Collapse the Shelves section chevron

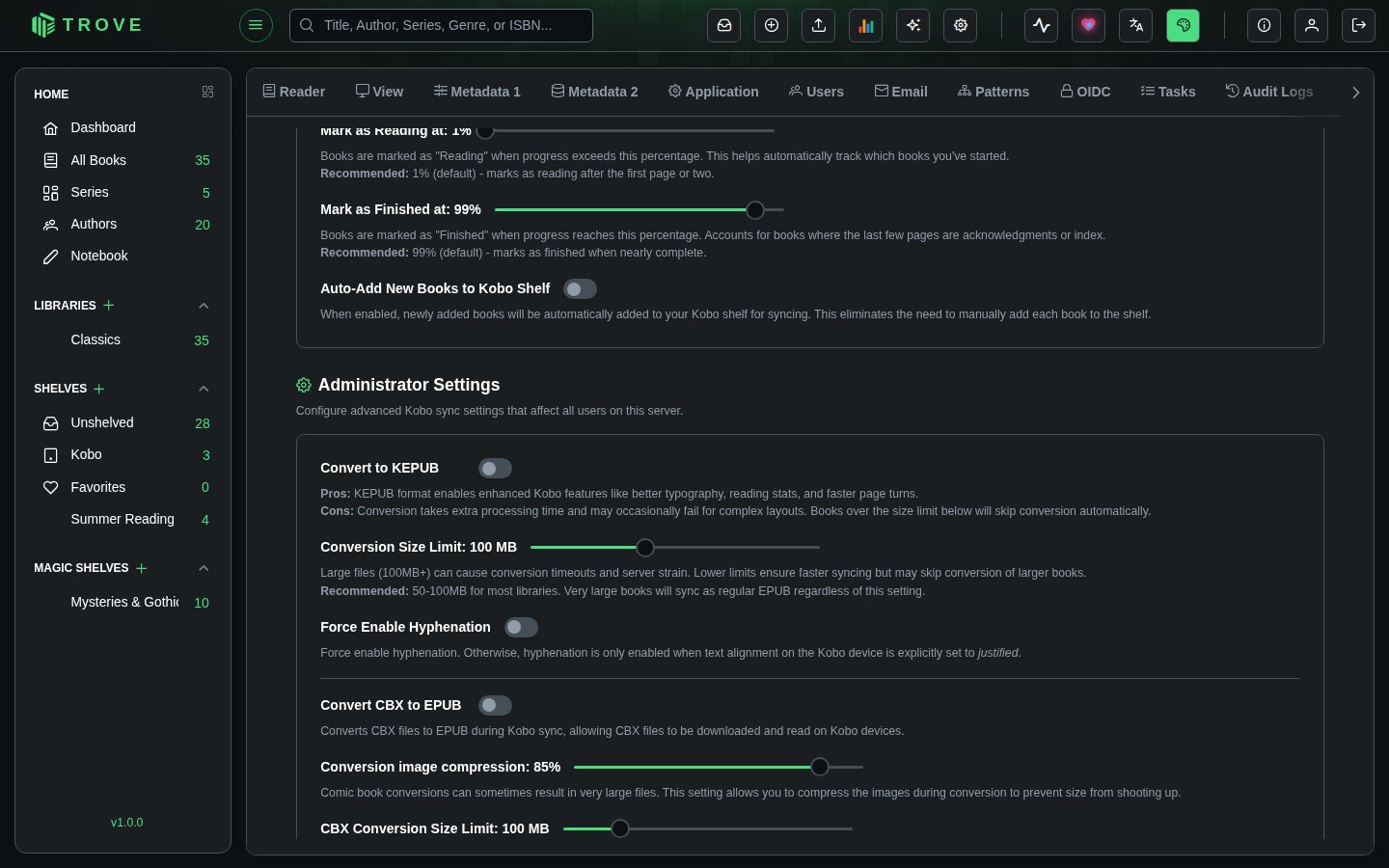pyautogui.click(x=204, y=389)
